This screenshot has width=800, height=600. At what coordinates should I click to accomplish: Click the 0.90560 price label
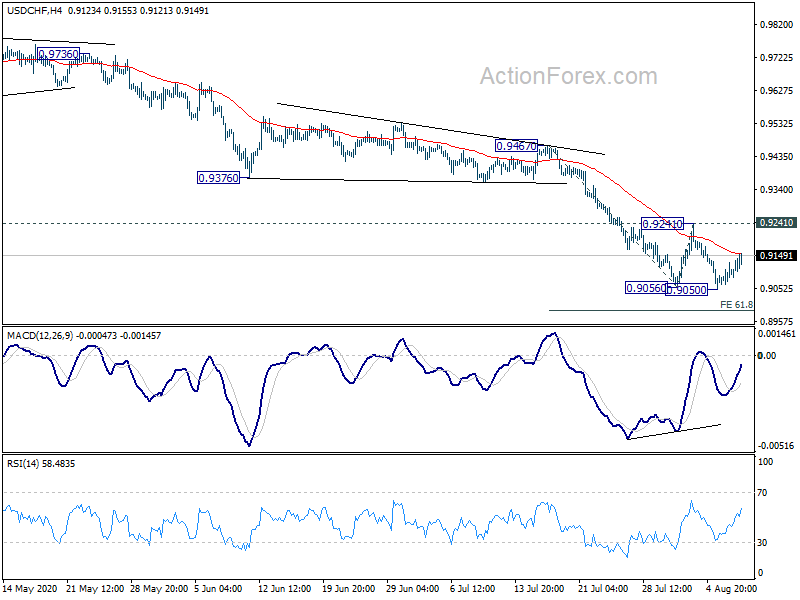tap(646, 288)
